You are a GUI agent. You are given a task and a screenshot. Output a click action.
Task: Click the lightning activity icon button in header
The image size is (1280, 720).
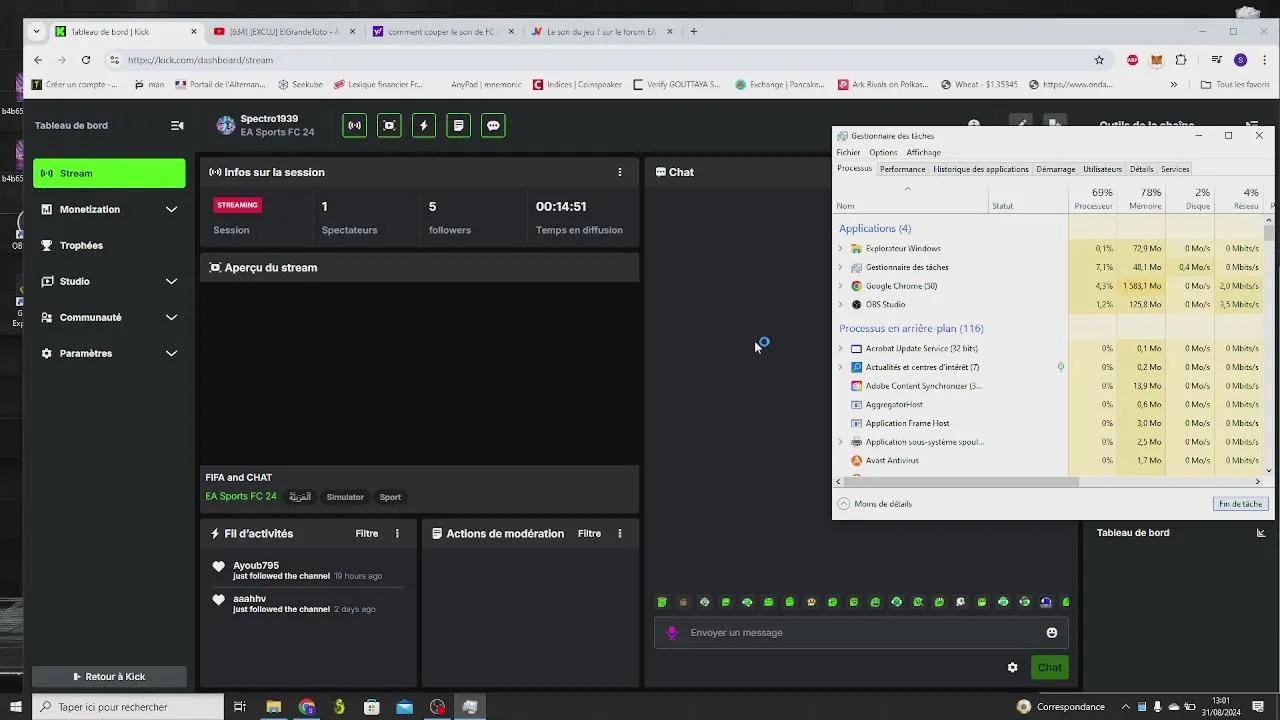point(424,125)
